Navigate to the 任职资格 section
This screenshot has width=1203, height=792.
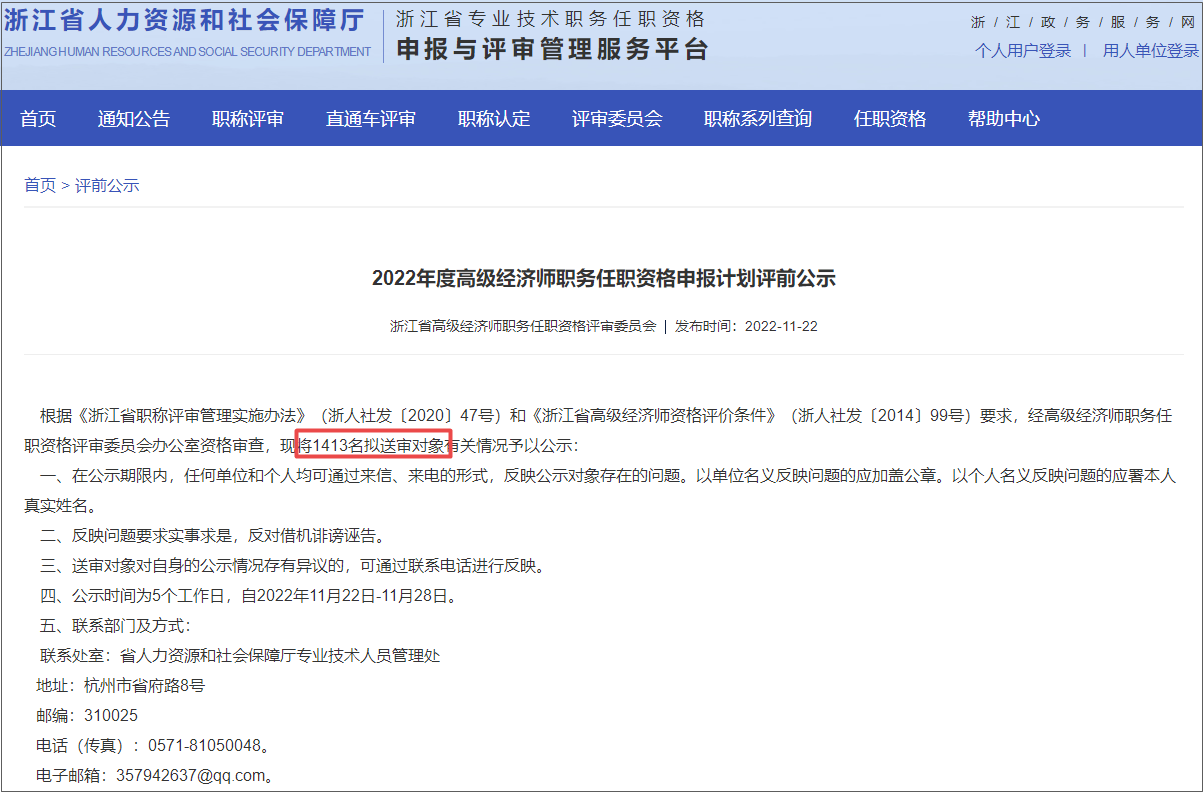889,118
